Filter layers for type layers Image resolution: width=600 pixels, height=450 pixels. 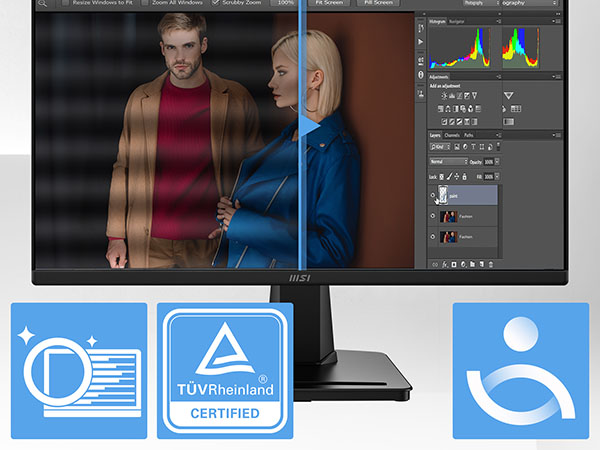(473, 147)
